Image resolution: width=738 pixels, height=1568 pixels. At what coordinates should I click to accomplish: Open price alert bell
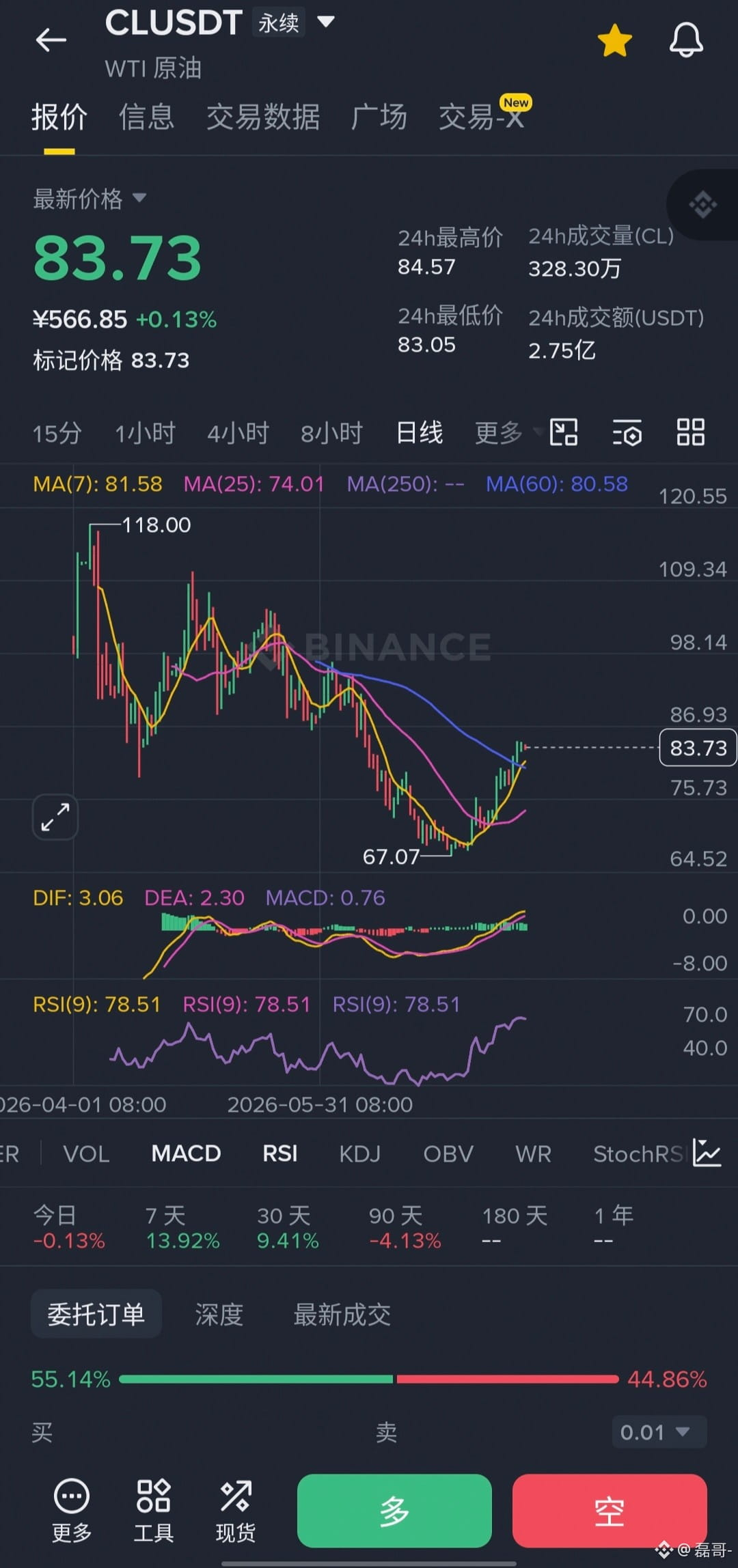click(x=686, y=40)
